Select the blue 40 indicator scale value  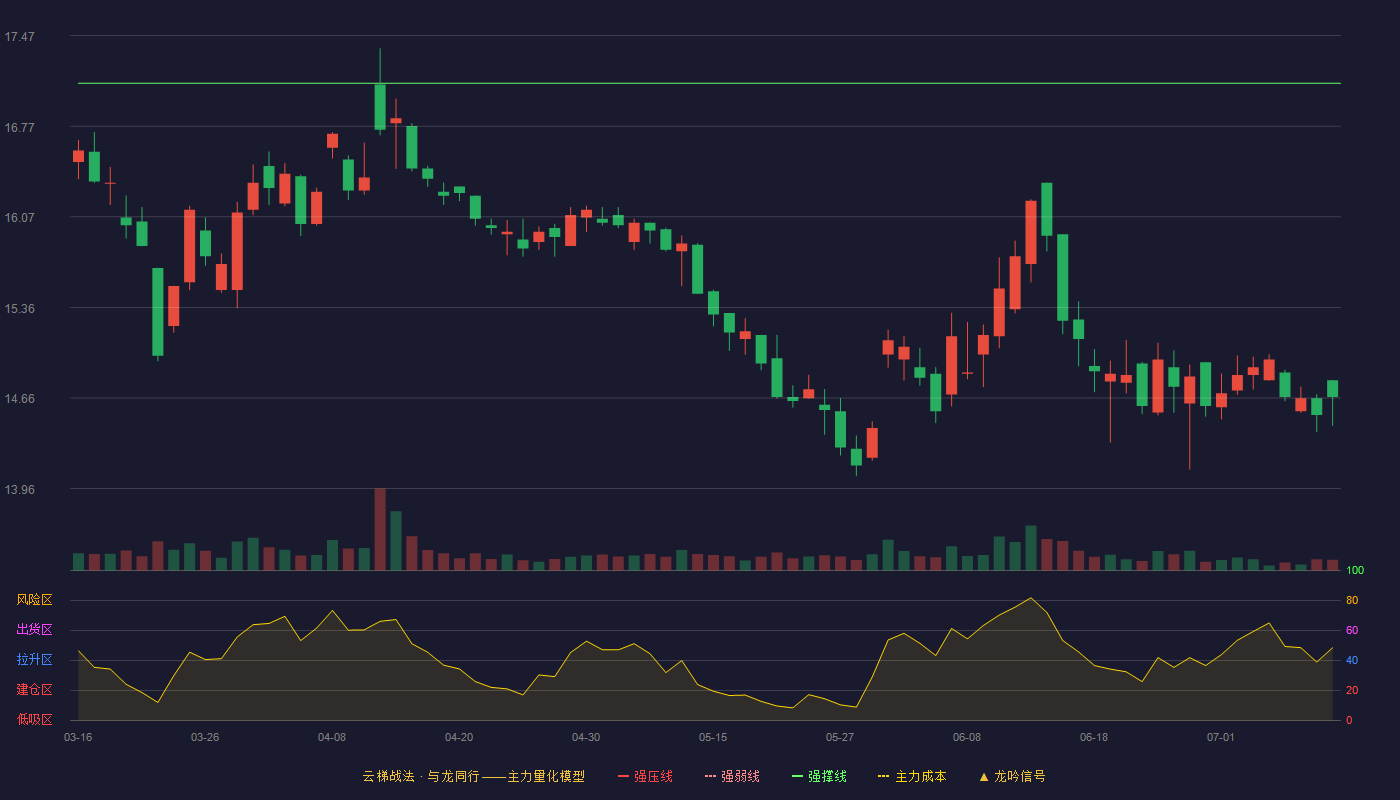[1352, 660]
